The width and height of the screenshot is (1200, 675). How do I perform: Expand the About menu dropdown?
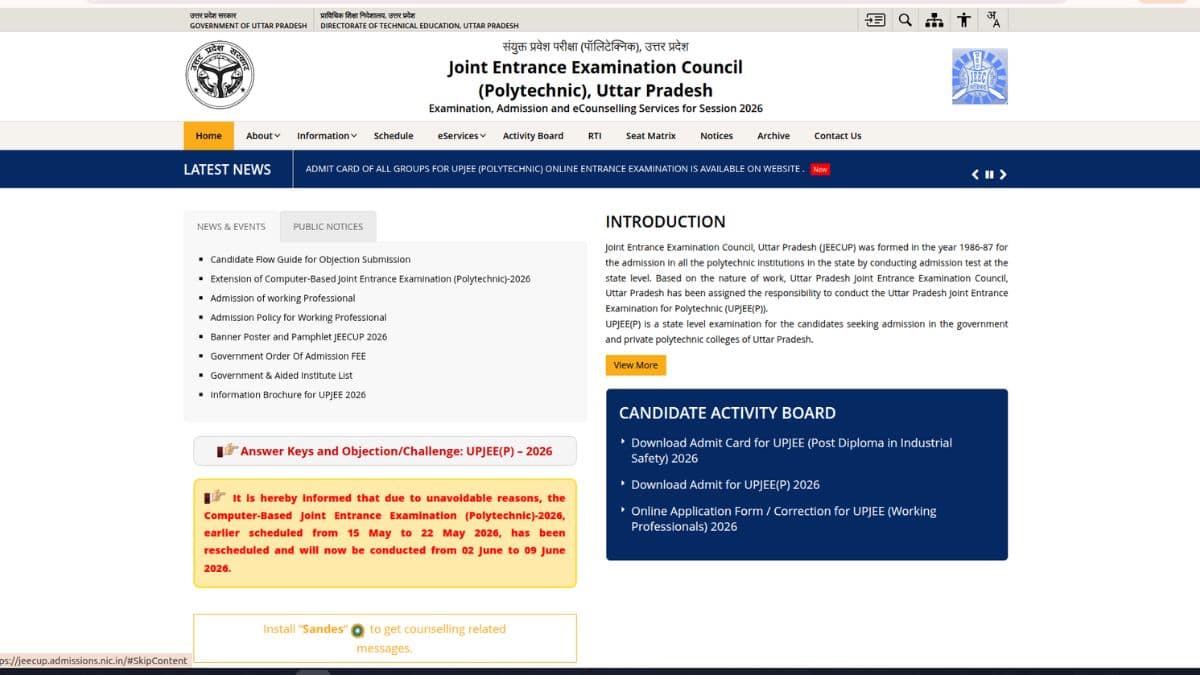point(263,136)
